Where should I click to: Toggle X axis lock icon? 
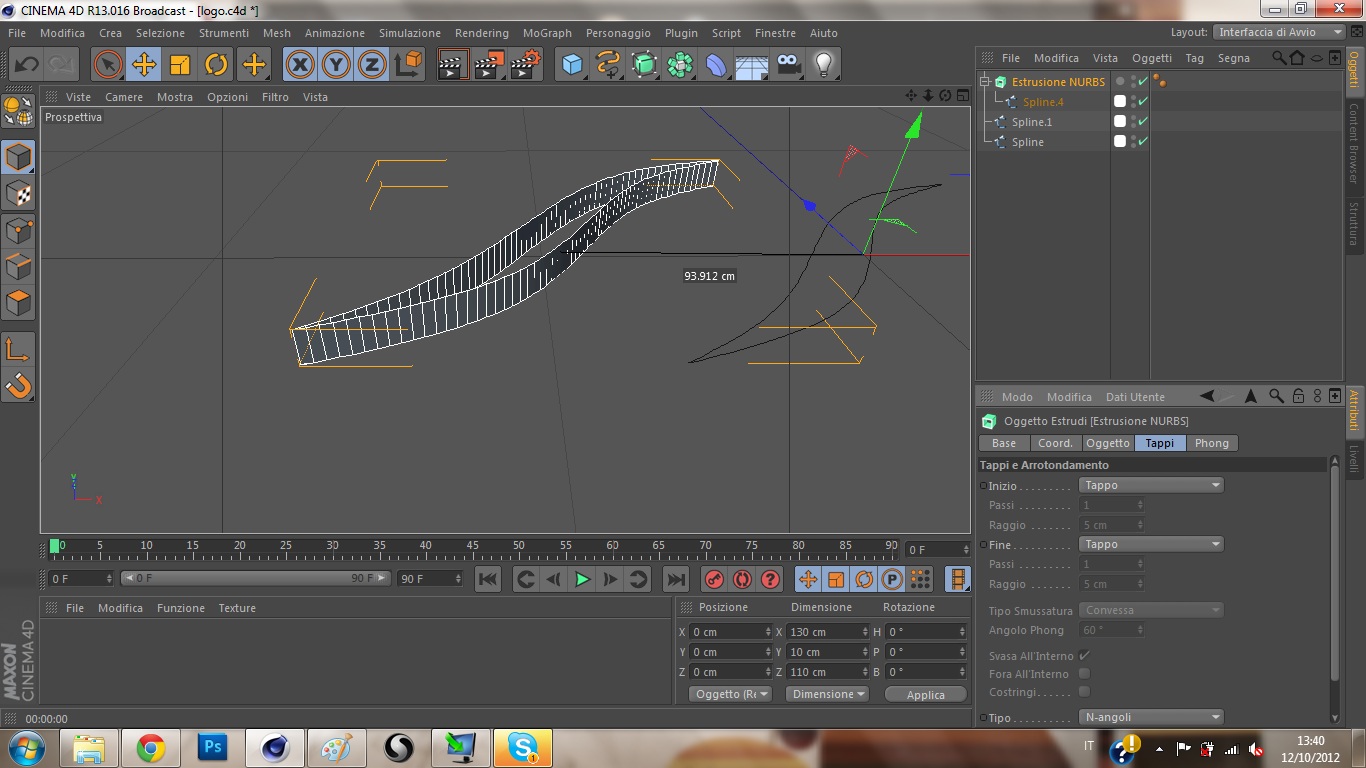pyautogui.click(x=299, y=65)
